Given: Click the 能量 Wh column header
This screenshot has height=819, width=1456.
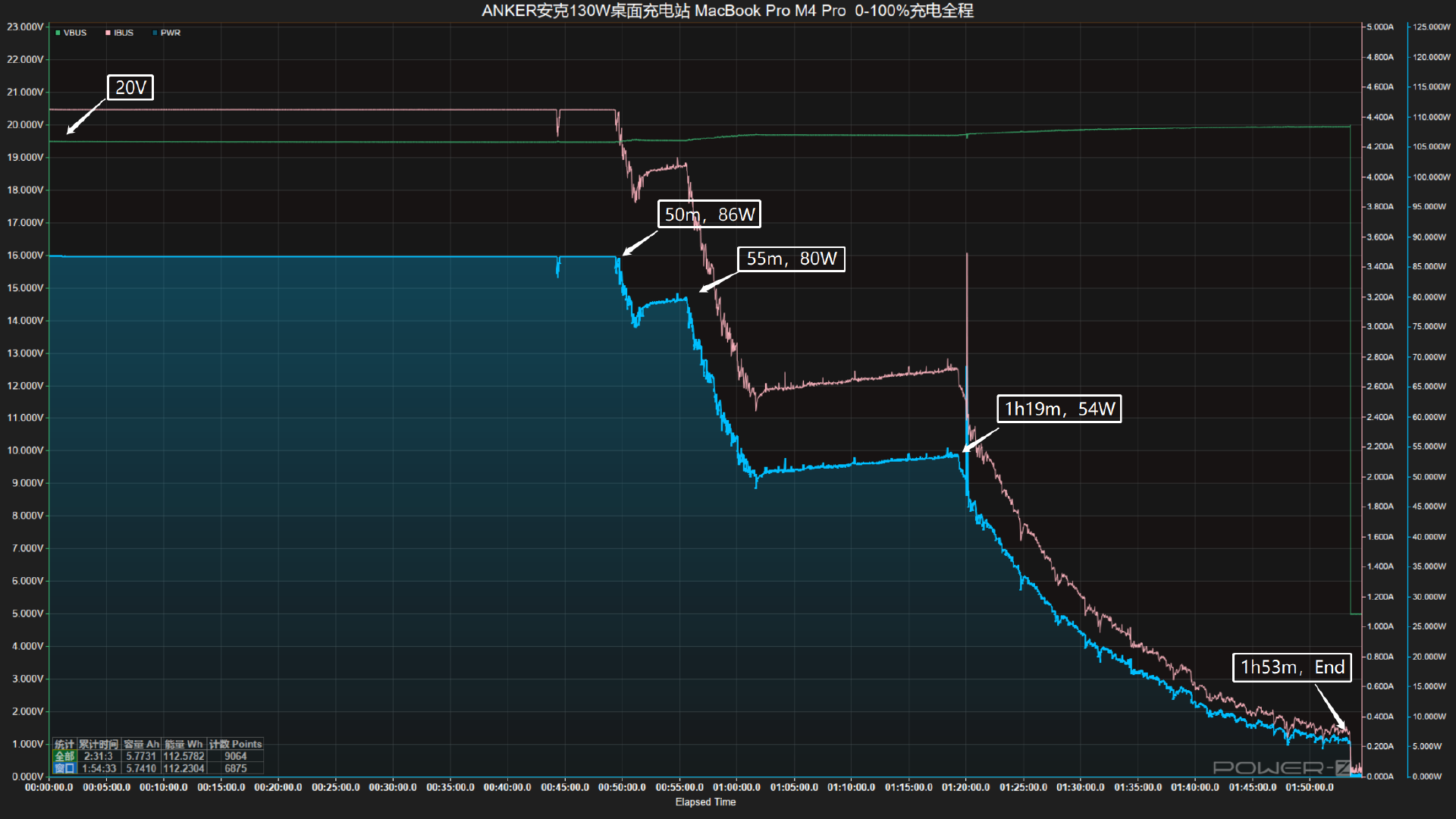Looking at the screenshot, I should (184, 744).
